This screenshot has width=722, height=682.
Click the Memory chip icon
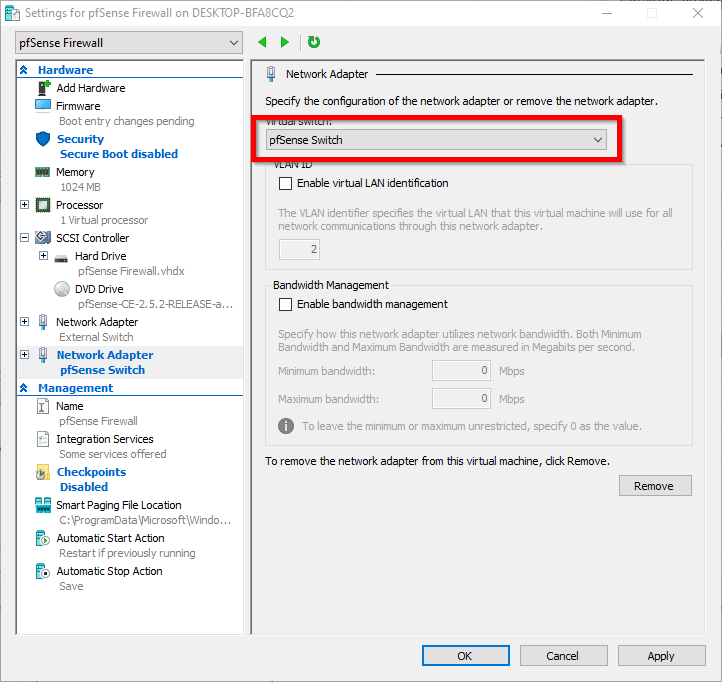point(42,172)
